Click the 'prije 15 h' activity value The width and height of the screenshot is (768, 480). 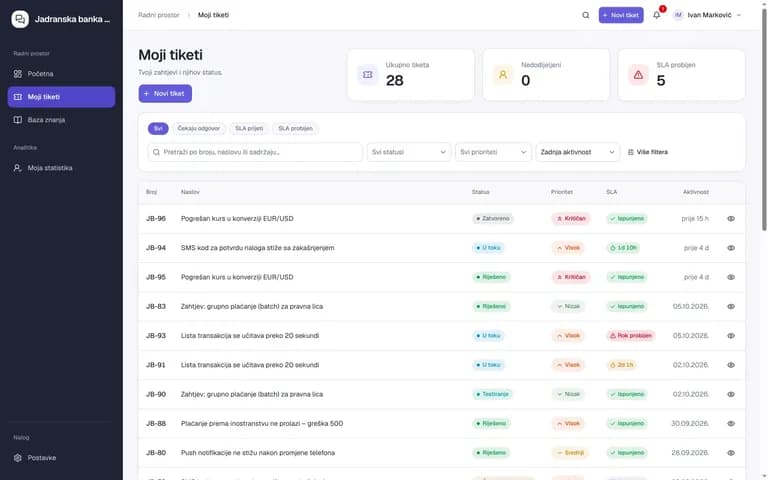pos(695,218)
